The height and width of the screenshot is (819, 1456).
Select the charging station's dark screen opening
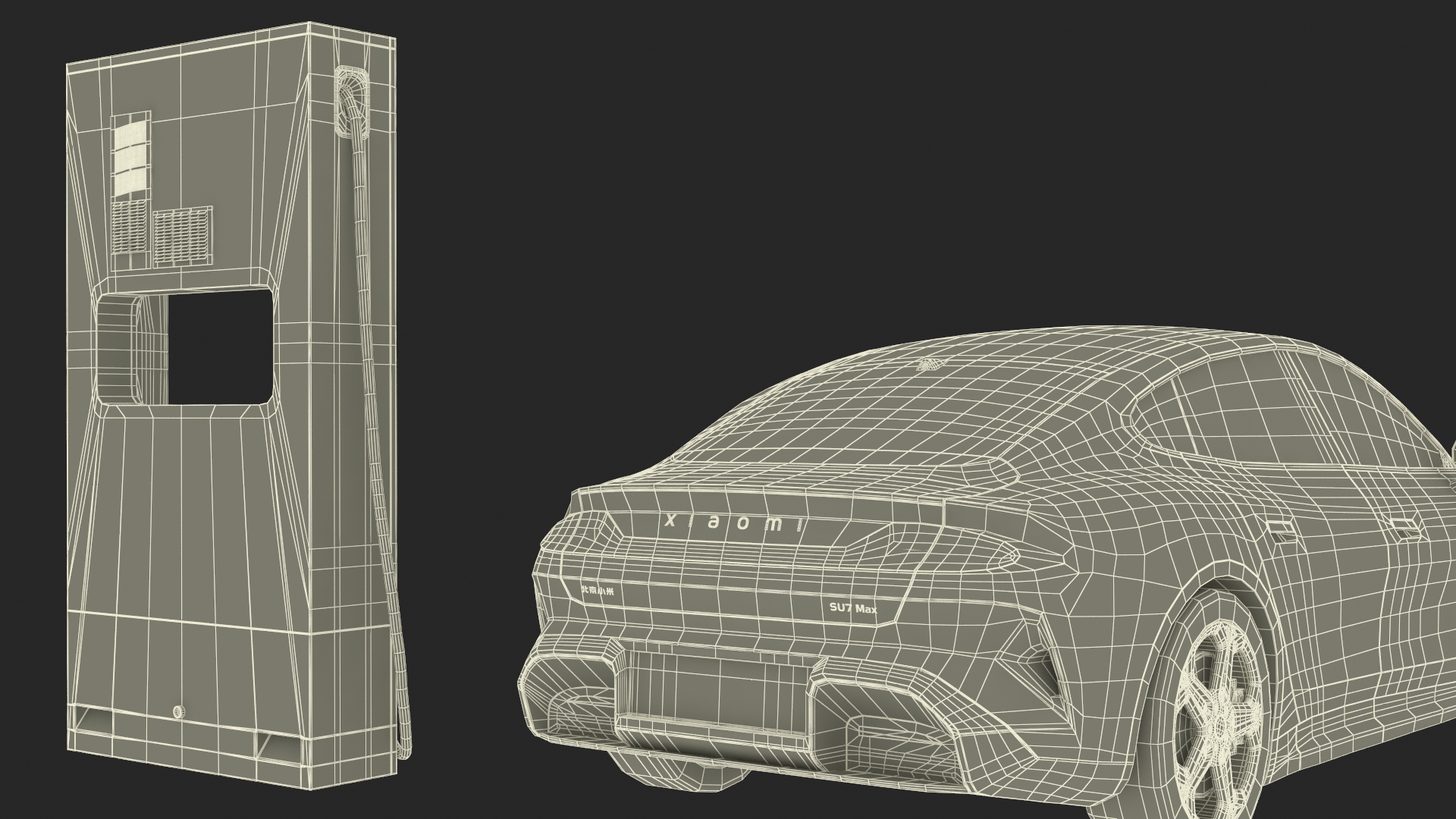[219, 346]
